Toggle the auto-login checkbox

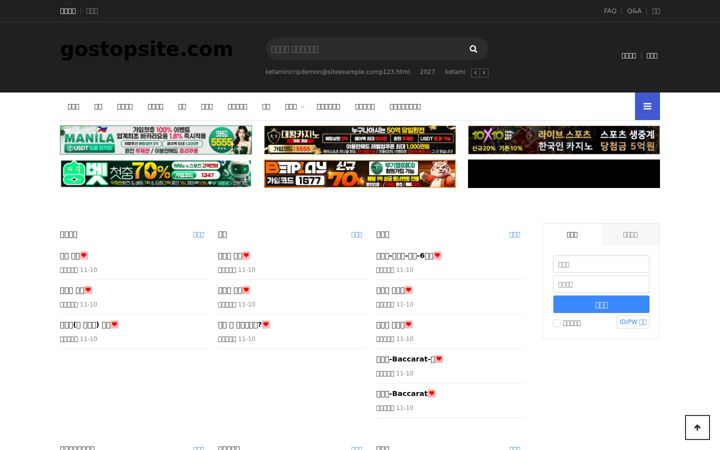(557, 323)
